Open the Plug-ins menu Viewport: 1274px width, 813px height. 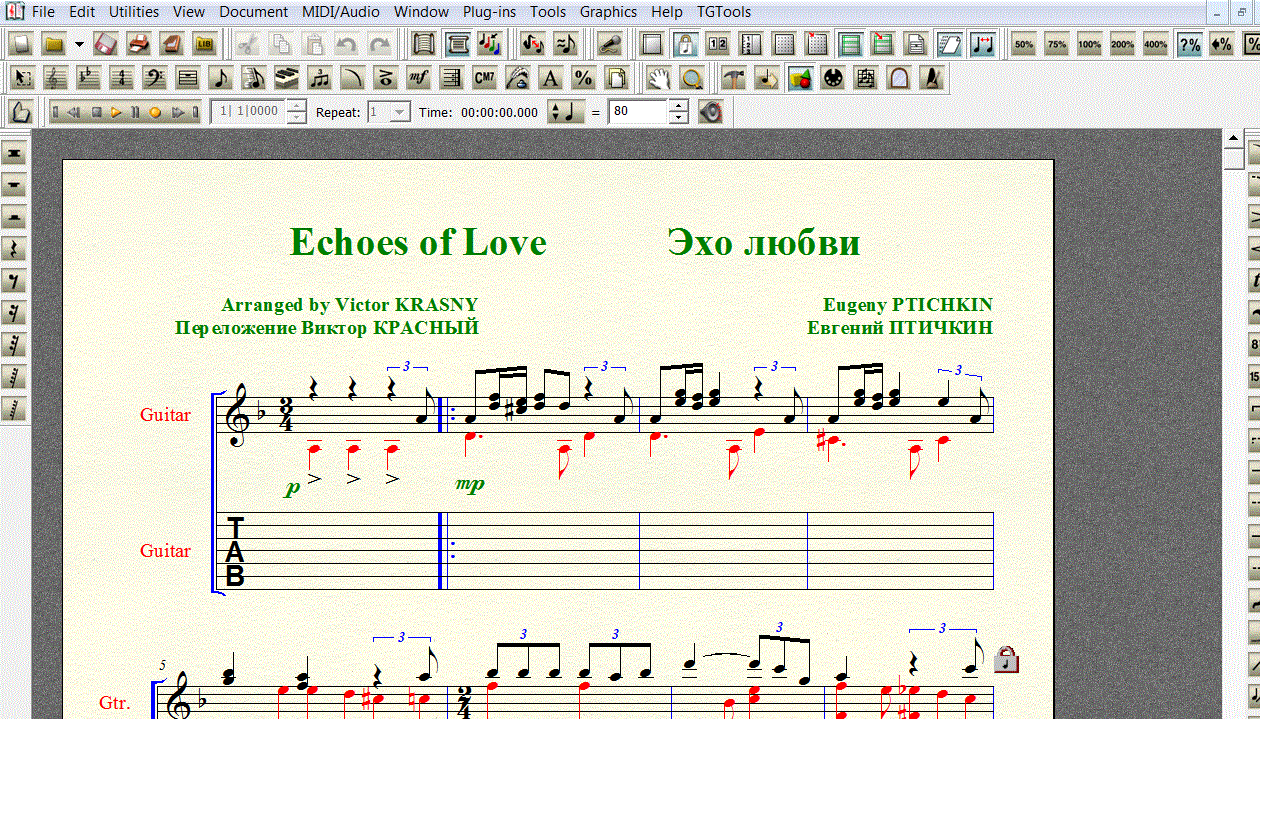pos(489,12)
